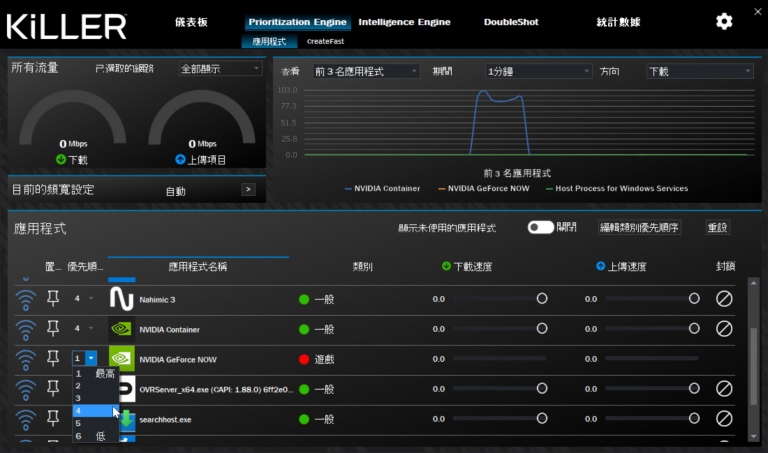
Task: Pin the NVIDIA GeForce NOW application
Action: pyautogui.click(x=53, y=358)
